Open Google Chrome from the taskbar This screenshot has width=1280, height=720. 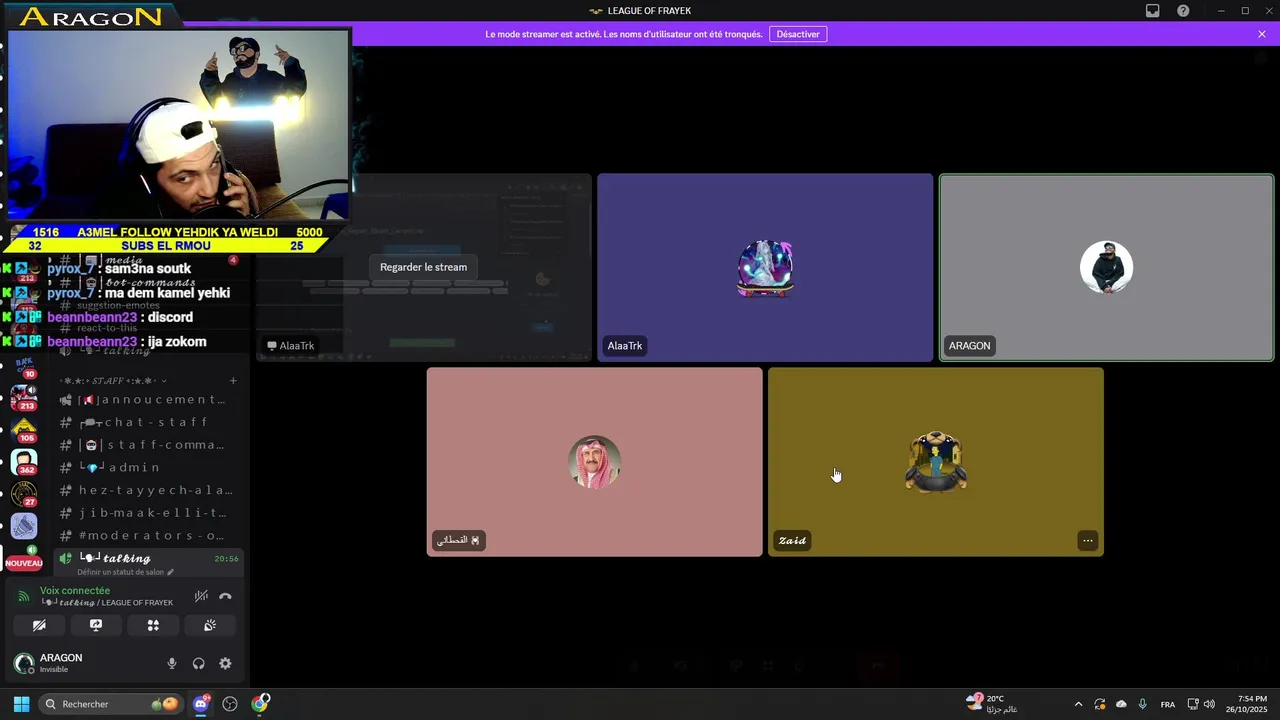pos(260,704)
